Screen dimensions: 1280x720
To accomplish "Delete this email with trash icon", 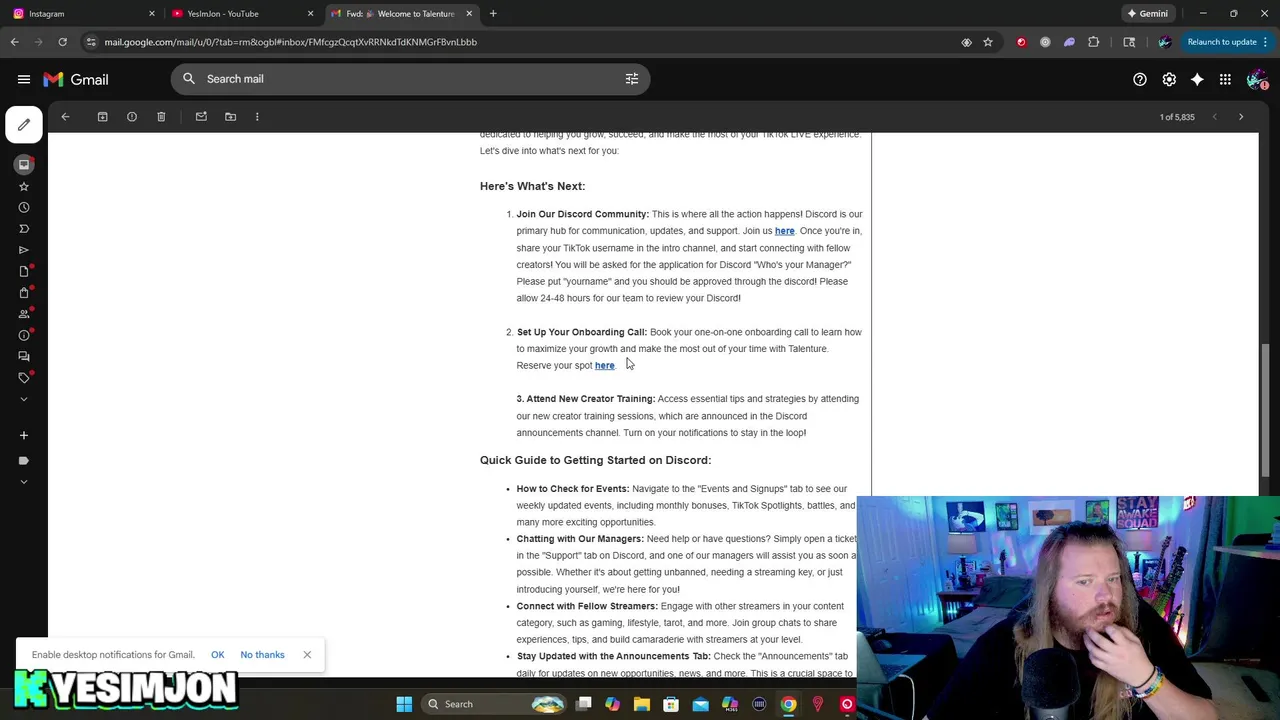I will [161, 117].
